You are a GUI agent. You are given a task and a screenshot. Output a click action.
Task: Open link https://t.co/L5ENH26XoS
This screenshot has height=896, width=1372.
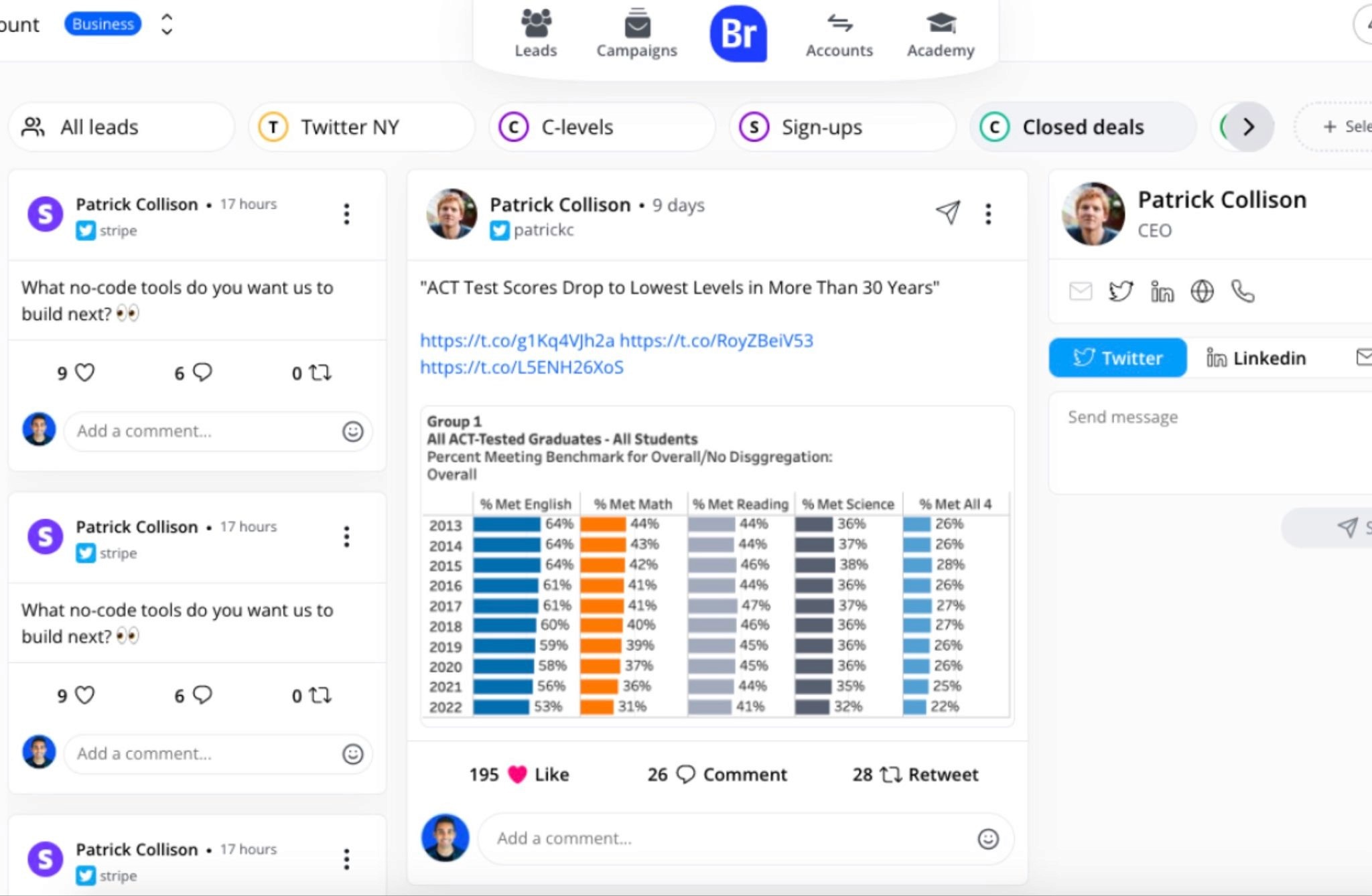click(x=522, y=368)
